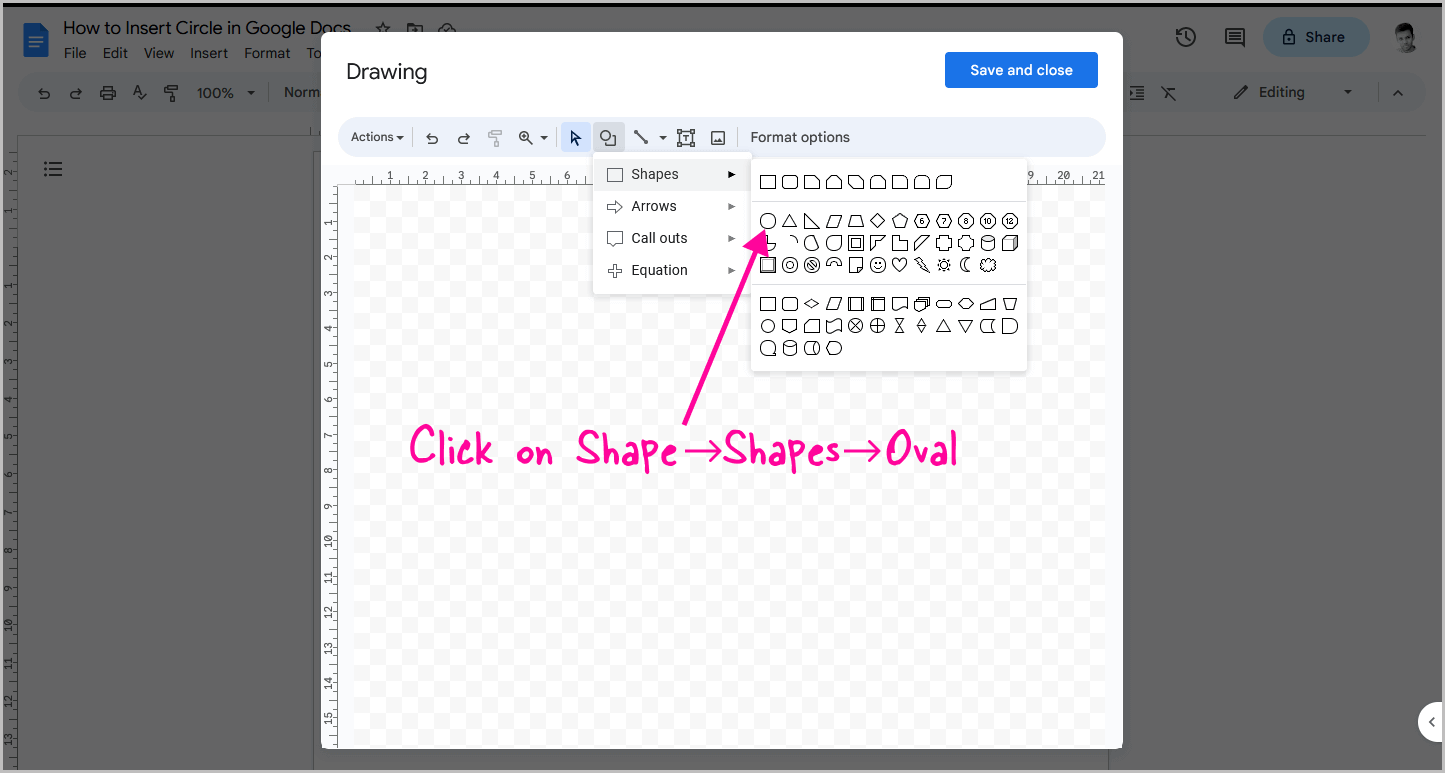Choose the 3D cylinder (can) shape
1445x773 pixels.
[988, 243]
